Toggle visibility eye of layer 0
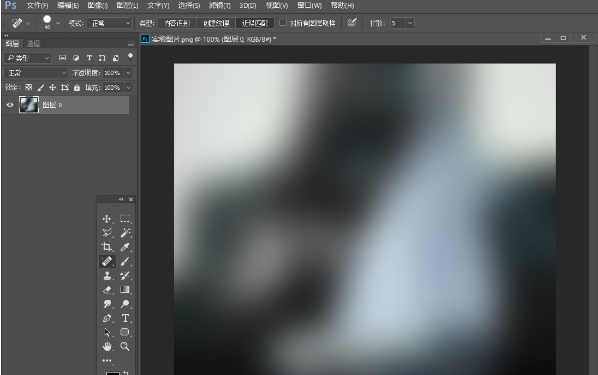 (x=10, y=105)
